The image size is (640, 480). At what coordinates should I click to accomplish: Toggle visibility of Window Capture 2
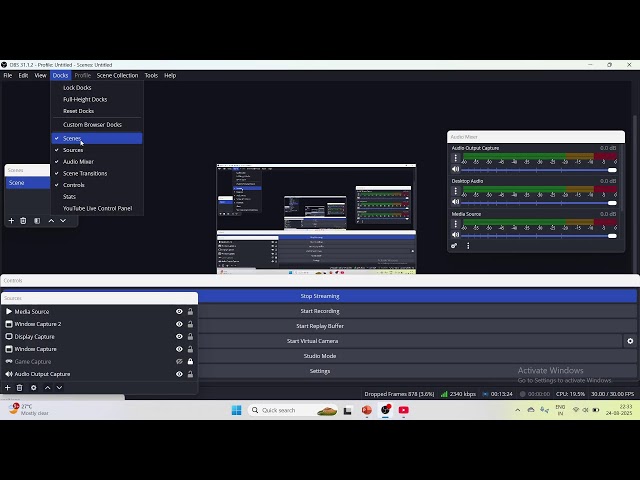point(179,324)
